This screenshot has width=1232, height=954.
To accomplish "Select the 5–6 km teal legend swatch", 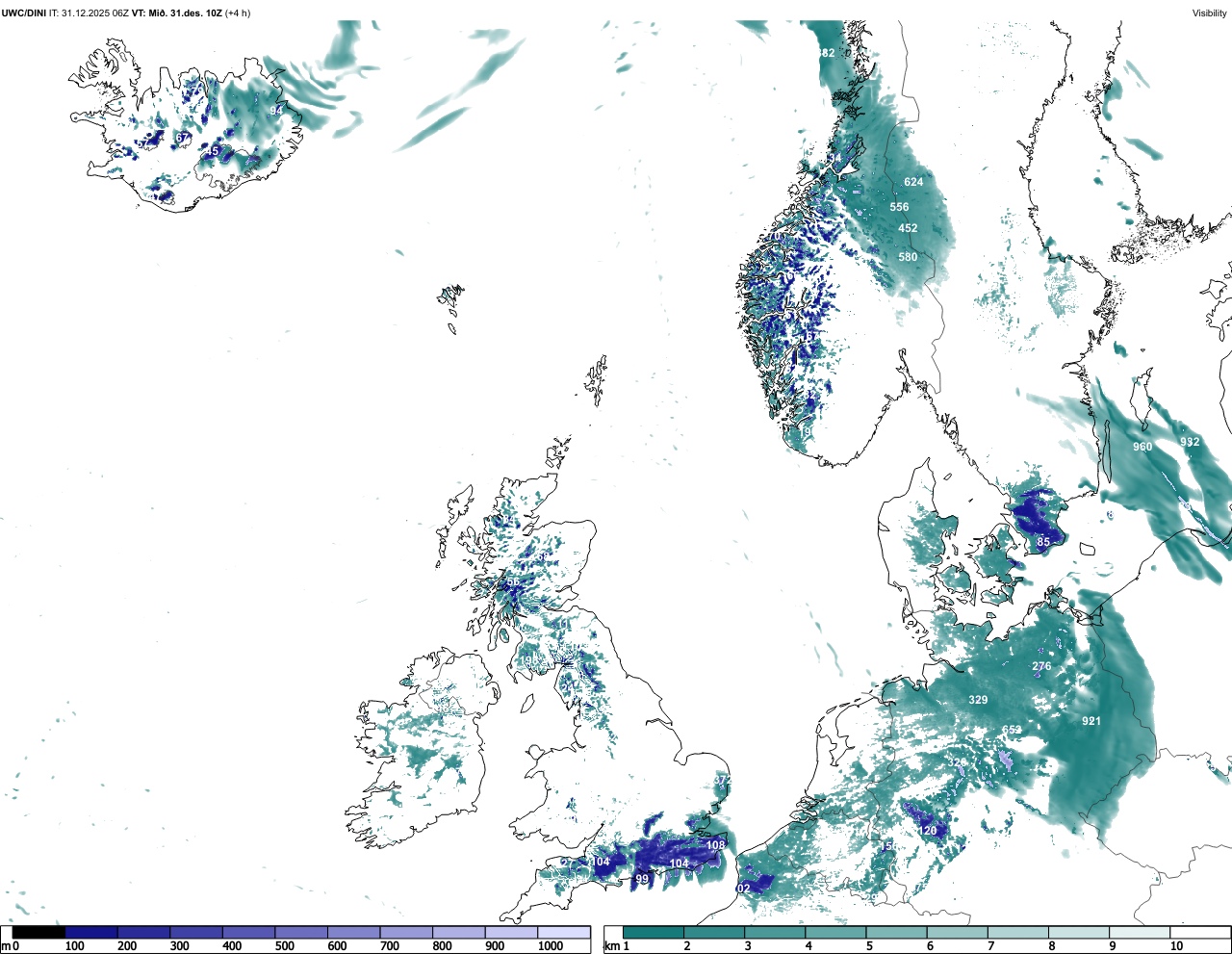I will click(x=897, y=932).
